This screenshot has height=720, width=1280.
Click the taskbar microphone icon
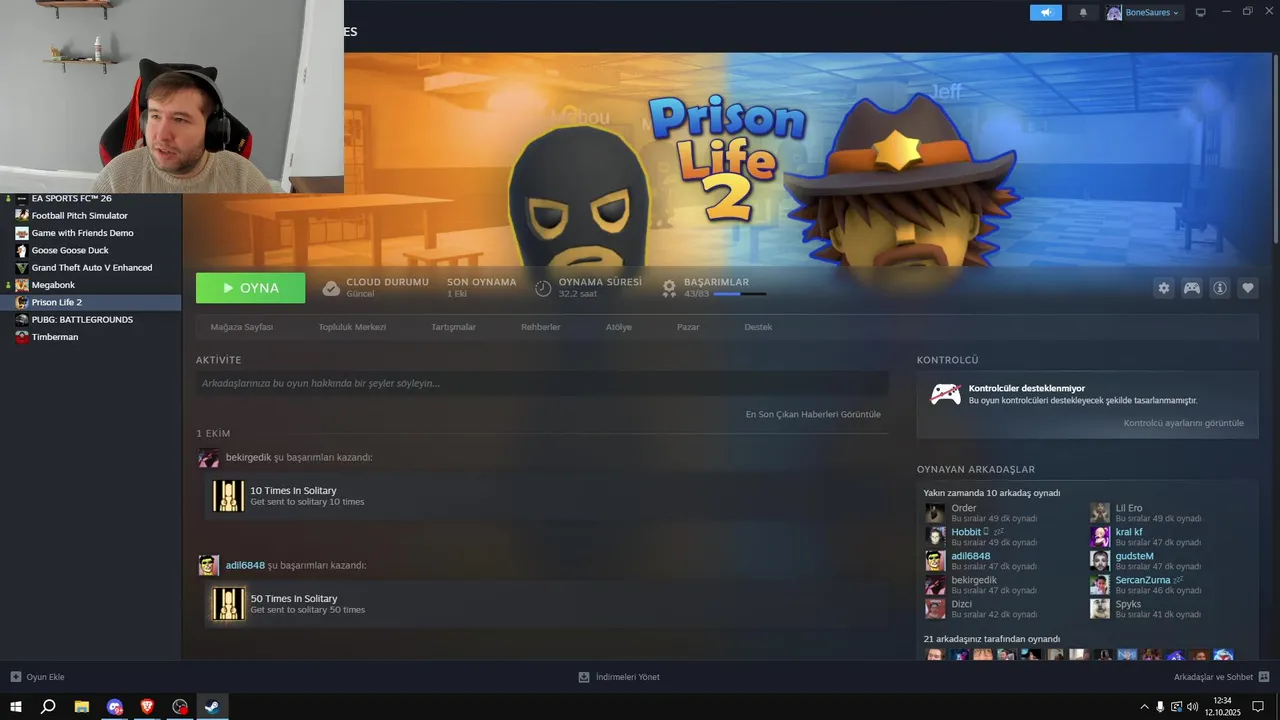click(x=1160, y=707)
